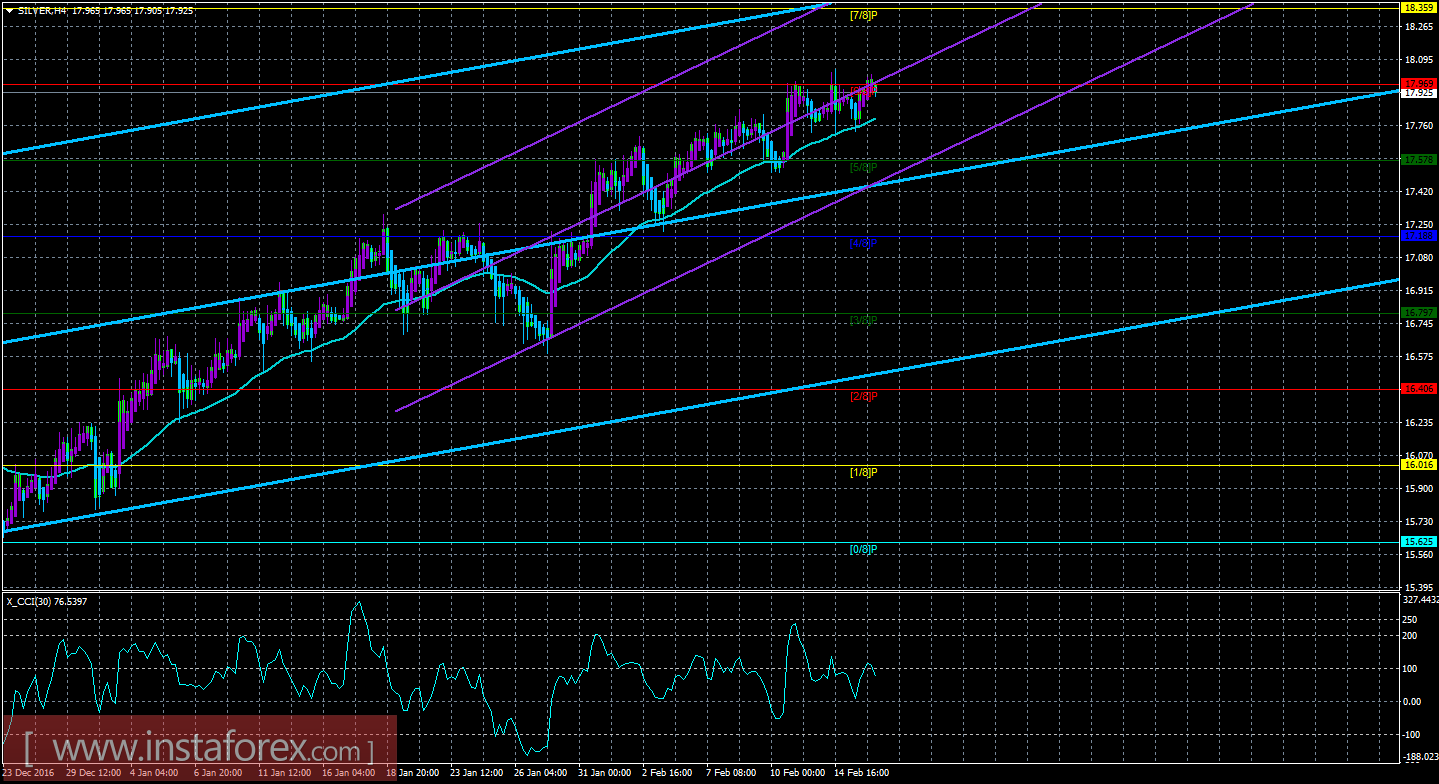Click the [1/8]P Murray level label
Screen dimensions: 1439x784
863,472
